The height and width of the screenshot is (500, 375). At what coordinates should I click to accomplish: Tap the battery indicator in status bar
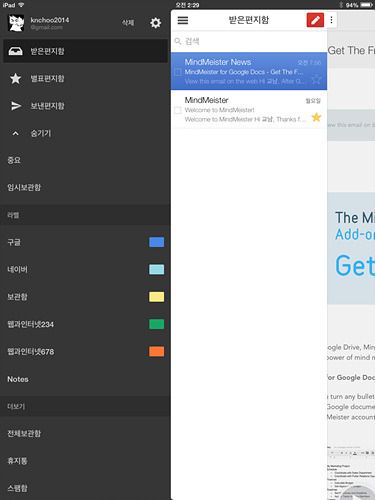pos(366,5)
